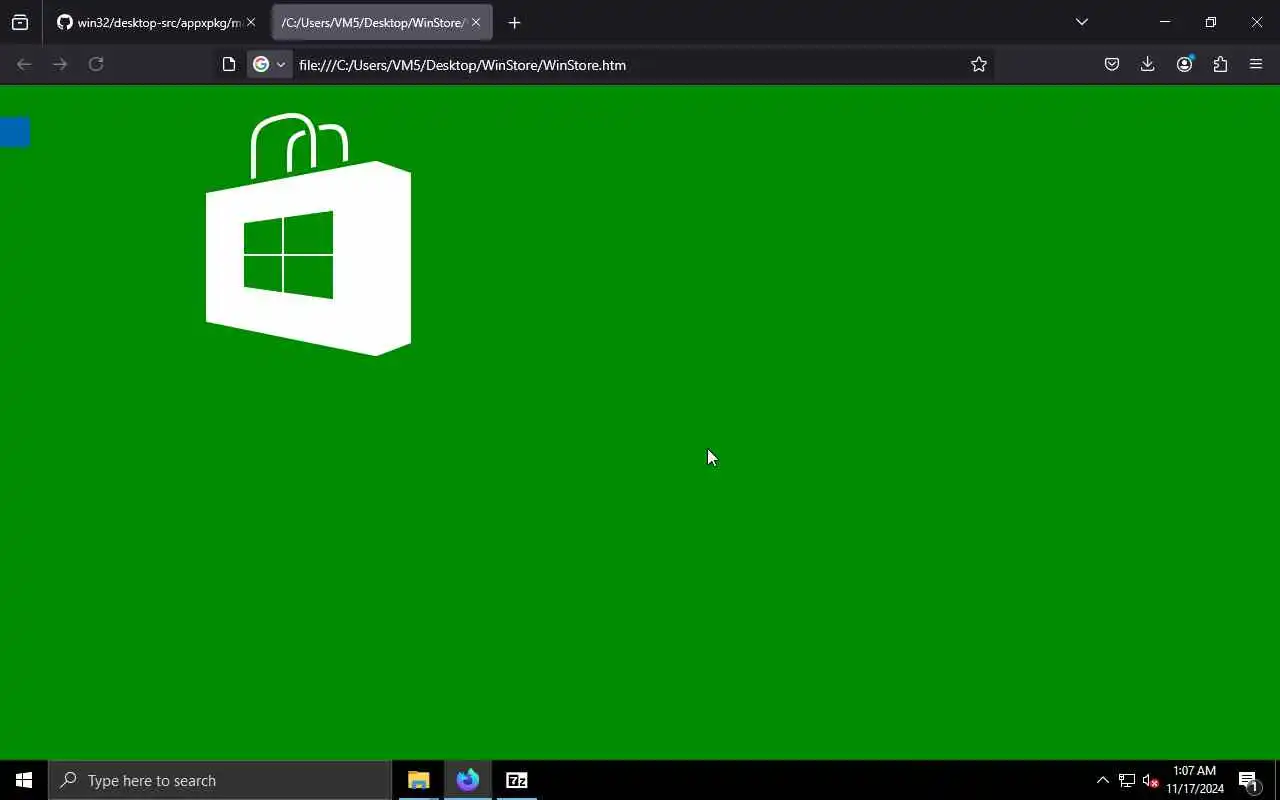Bookmark this page with star icon

click(979, 64)
